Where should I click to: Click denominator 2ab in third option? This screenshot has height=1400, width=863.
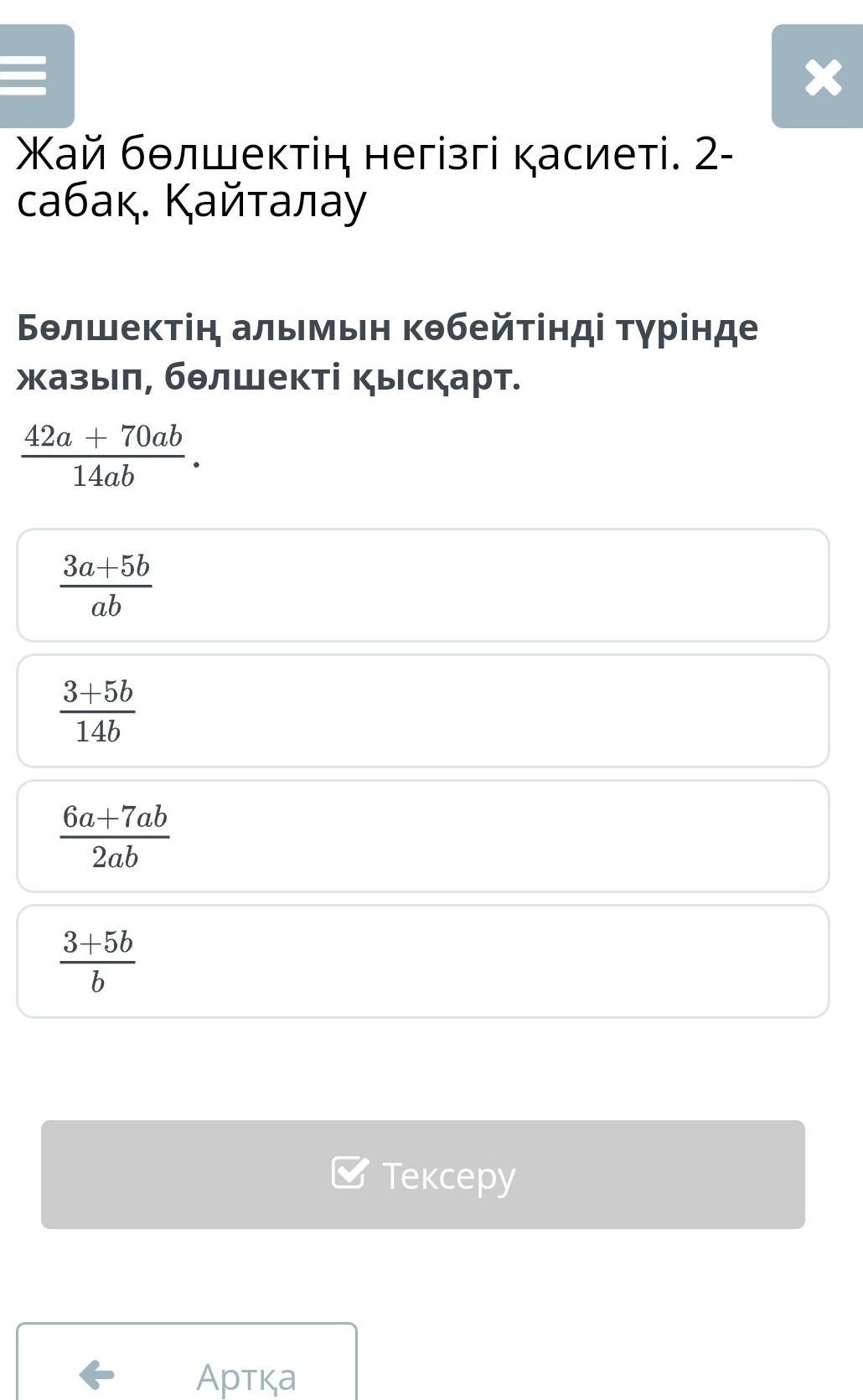(115, 857)
